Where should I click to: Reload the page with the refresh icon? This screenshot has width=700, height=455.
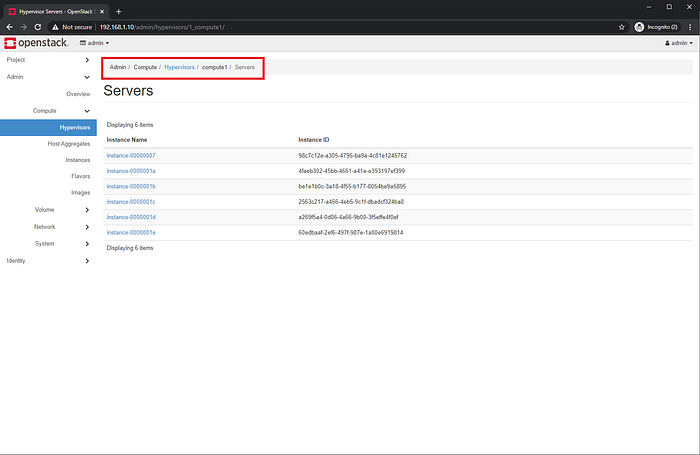(x=38, y=27)
